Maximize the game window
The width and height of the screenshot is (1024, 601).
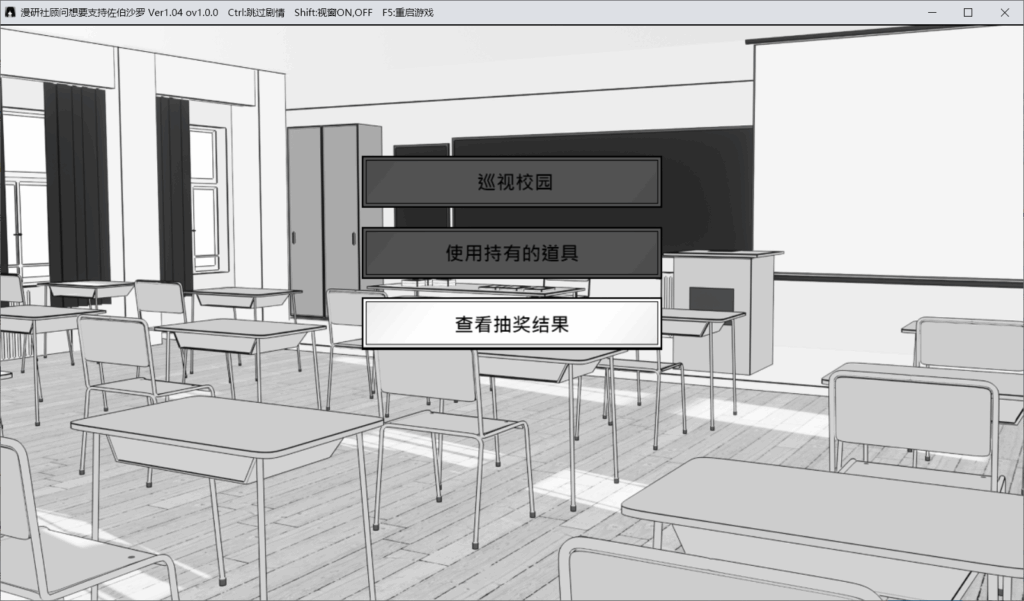(x=968, y=12)
